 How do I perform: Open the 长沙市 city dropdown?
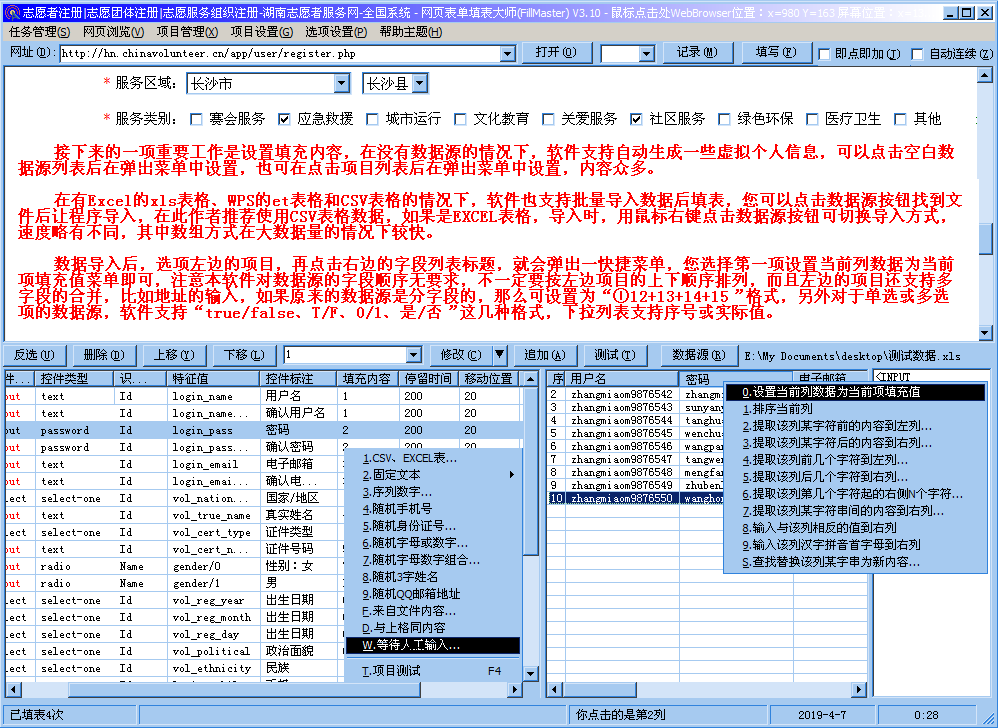[x=342, y=83]
